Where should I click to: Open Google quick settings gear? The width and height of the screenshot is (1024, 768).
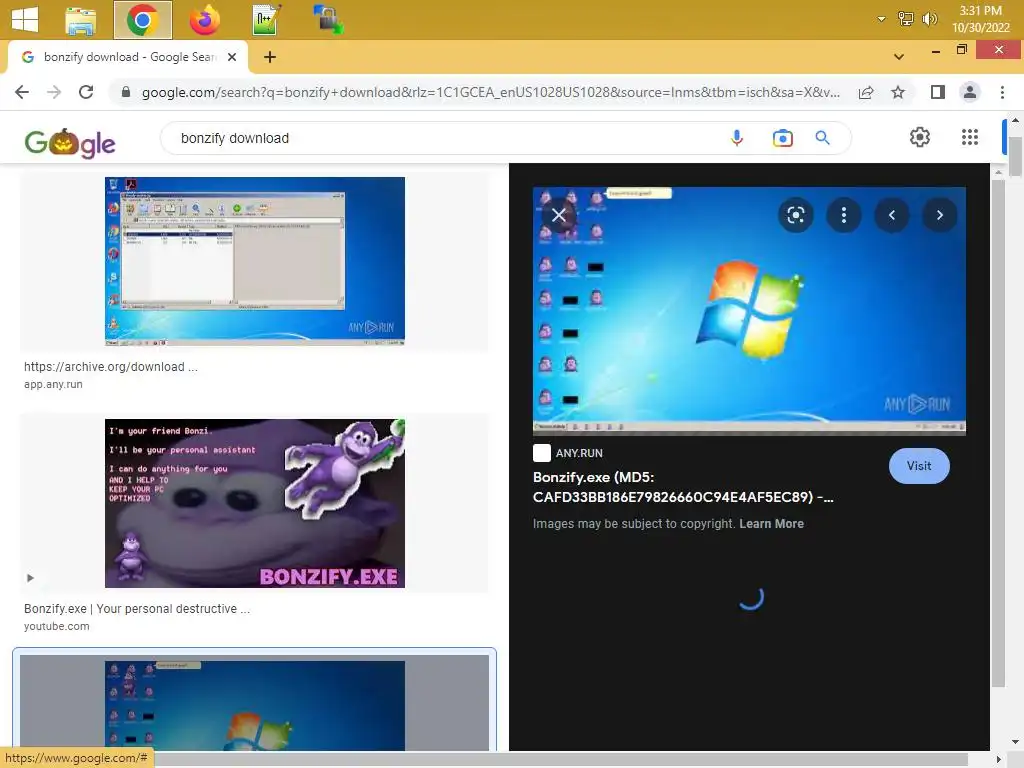[920, 137]
